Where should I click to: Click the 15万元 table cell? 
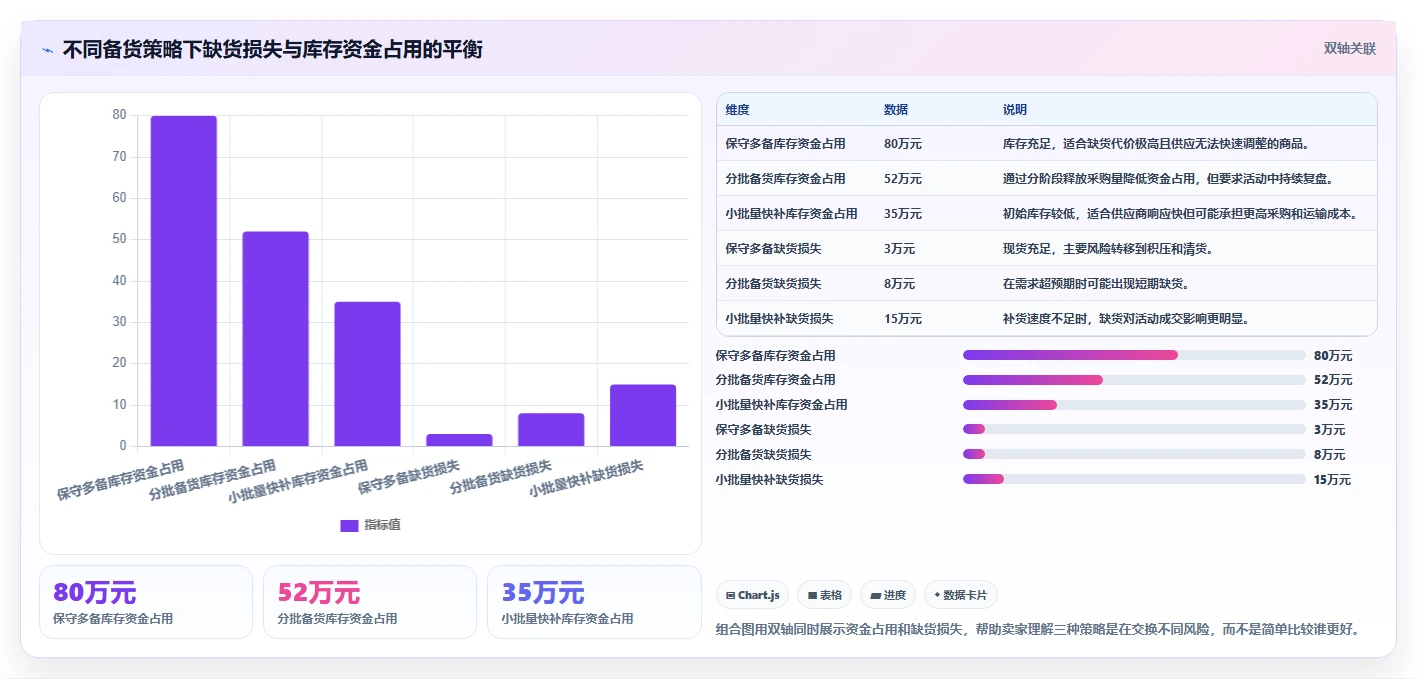point(903,319)
